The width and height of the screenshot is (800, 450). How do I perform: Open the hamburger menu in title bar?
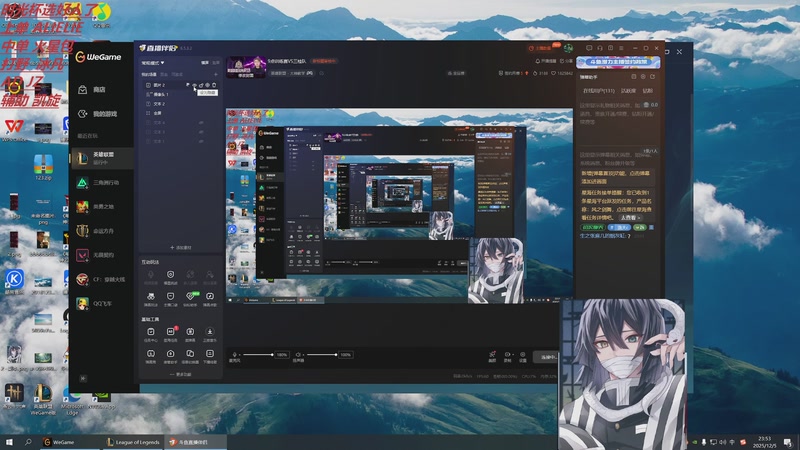click(x=621, y=48)
